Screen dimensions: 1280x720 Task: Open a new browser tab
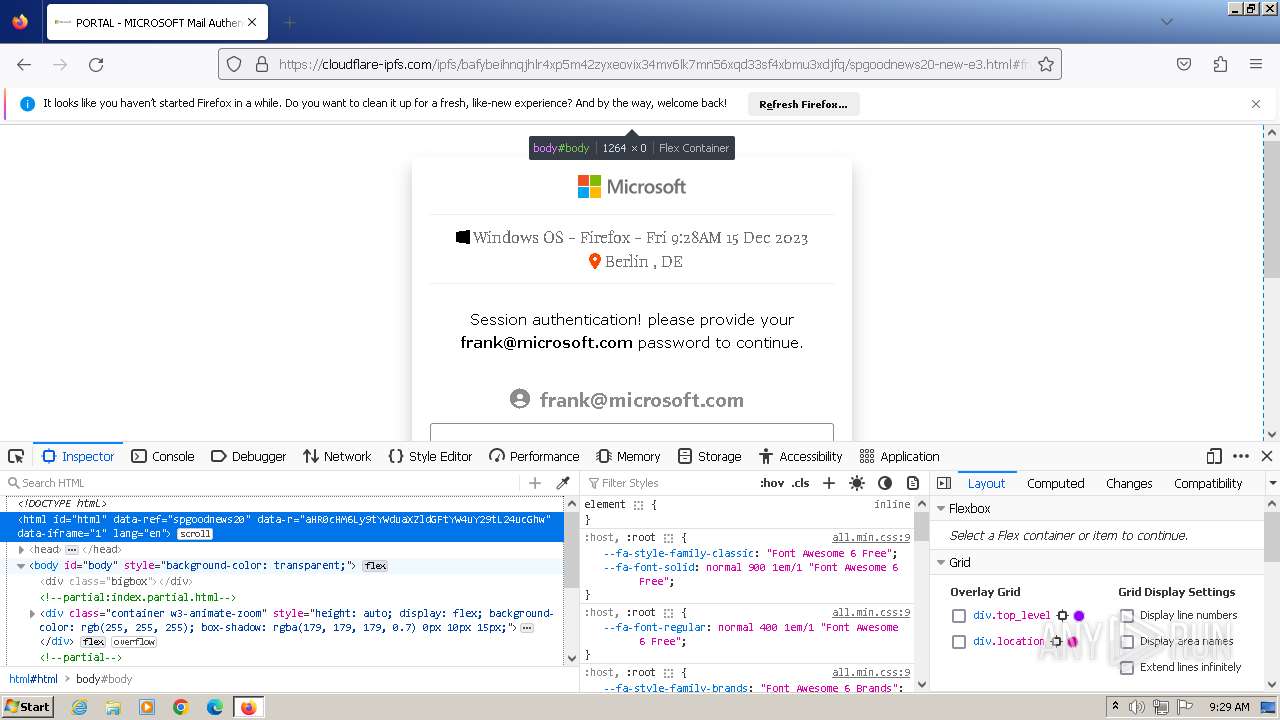click(289, 22)
